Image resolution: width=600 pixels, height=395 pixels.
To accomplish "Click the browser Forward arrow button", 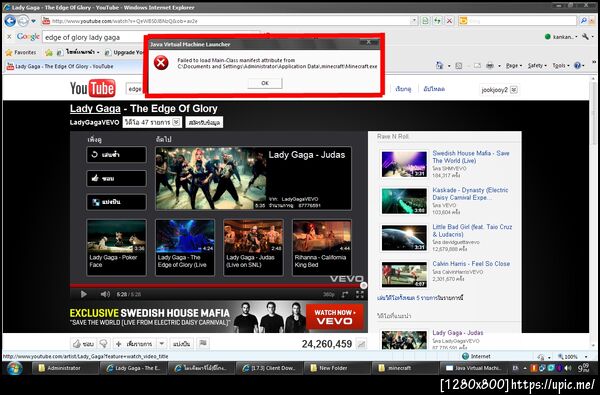I will (23, 21).
